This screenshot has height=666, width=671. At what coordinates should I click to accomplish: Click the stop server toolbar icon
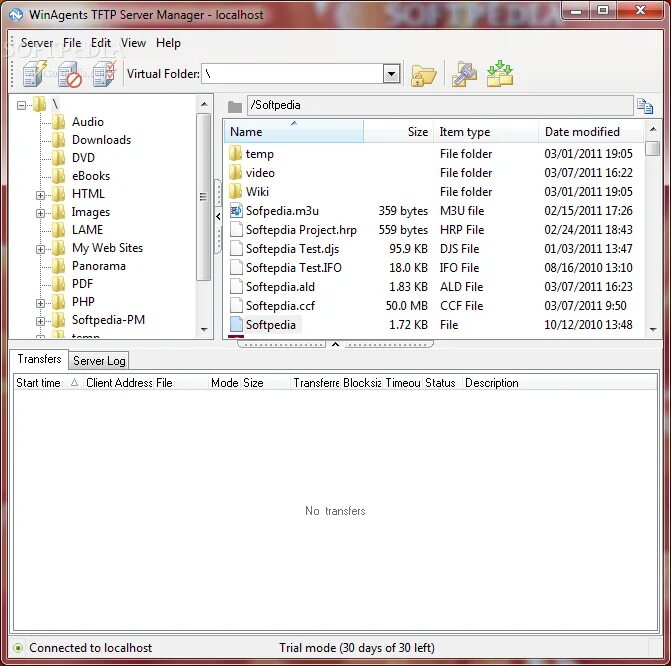coord(69,74)
